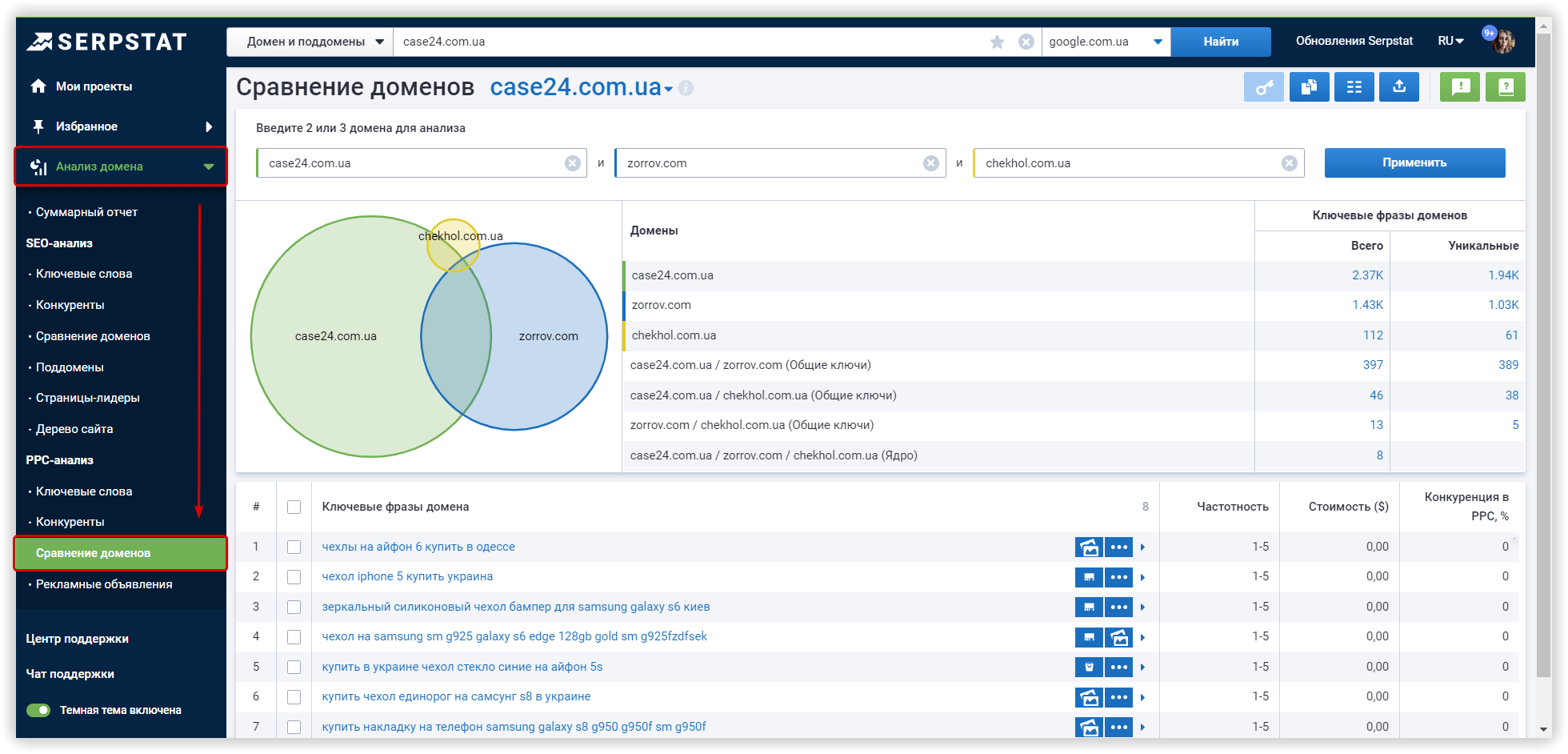Click the 'Найти' search button
1568x754 pixels.
pyautogui.click(x=1221, y=42)
